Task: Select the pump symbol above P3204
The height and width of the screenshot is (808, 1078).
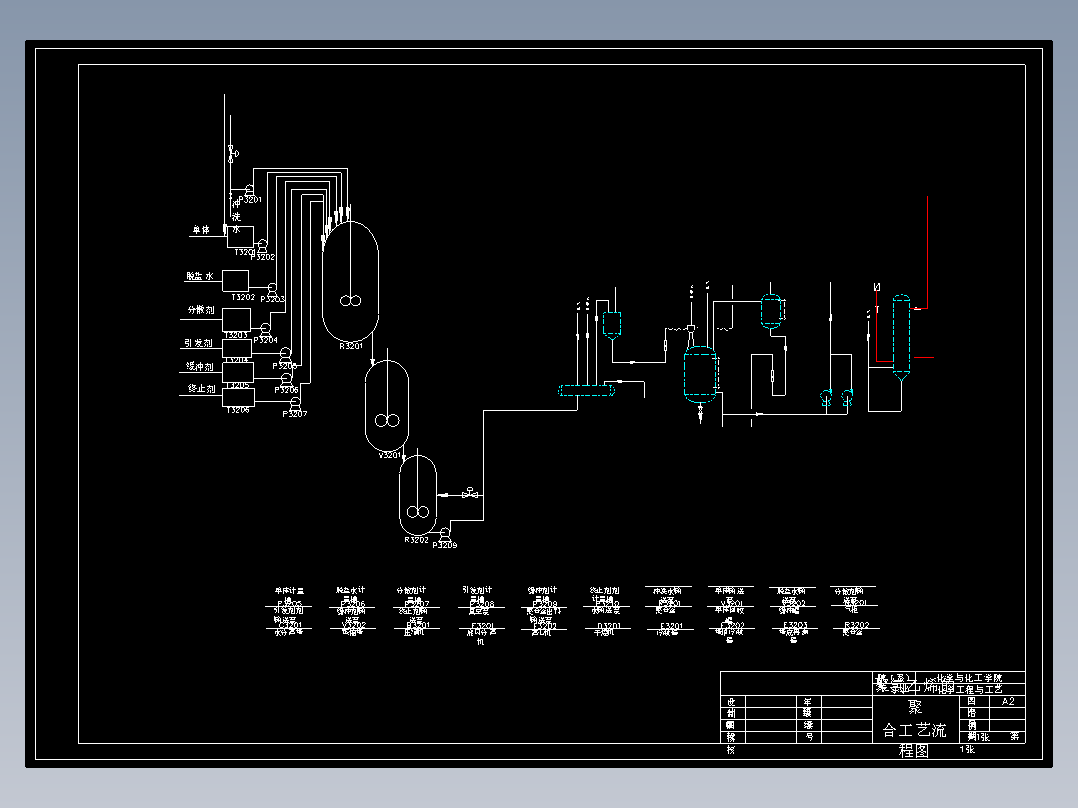Action: tap(265, 329)
